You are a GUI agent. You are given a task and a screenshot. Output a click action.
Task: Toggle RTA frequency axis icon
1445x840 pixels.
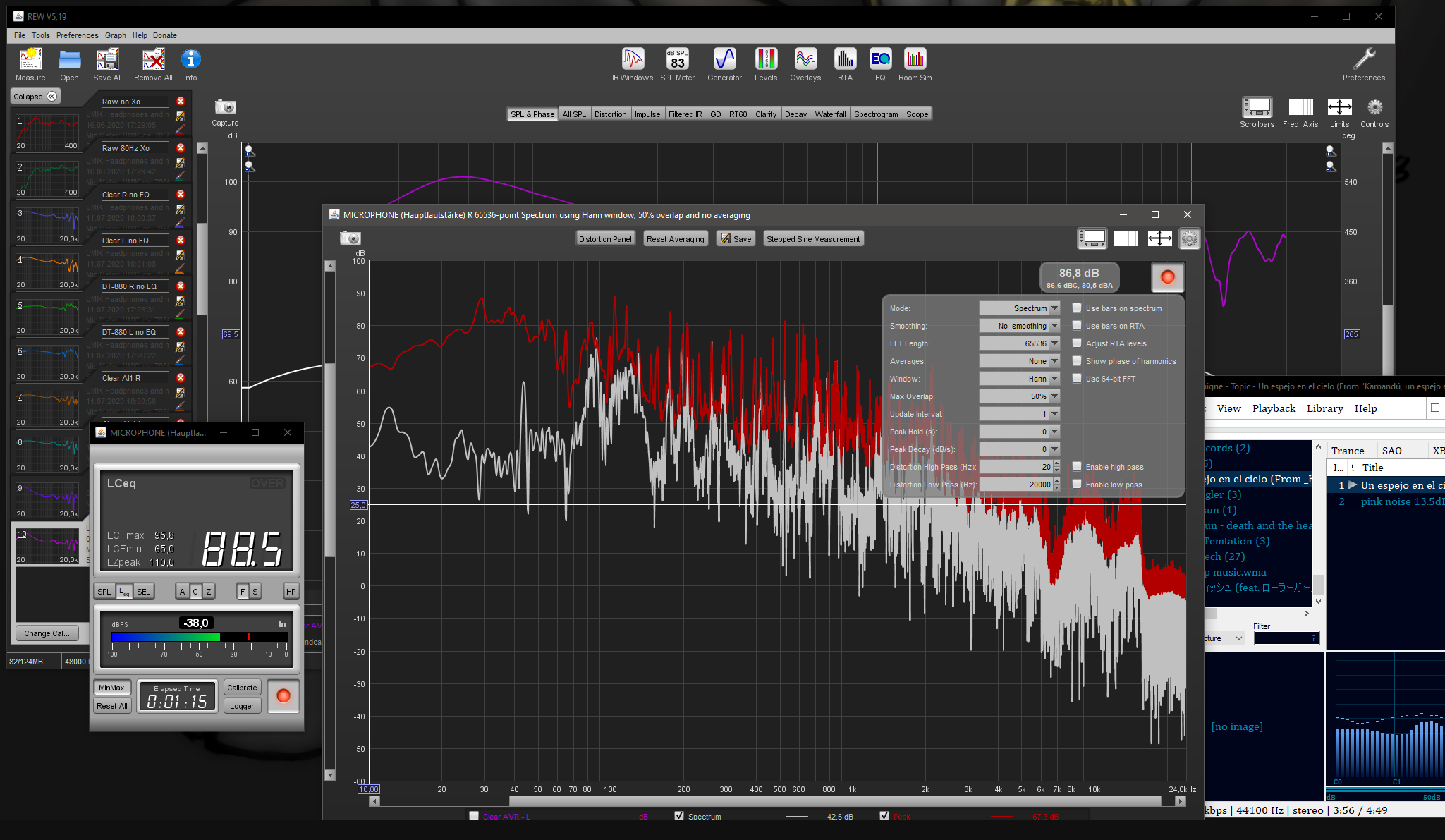click(x=1126, y=239)
